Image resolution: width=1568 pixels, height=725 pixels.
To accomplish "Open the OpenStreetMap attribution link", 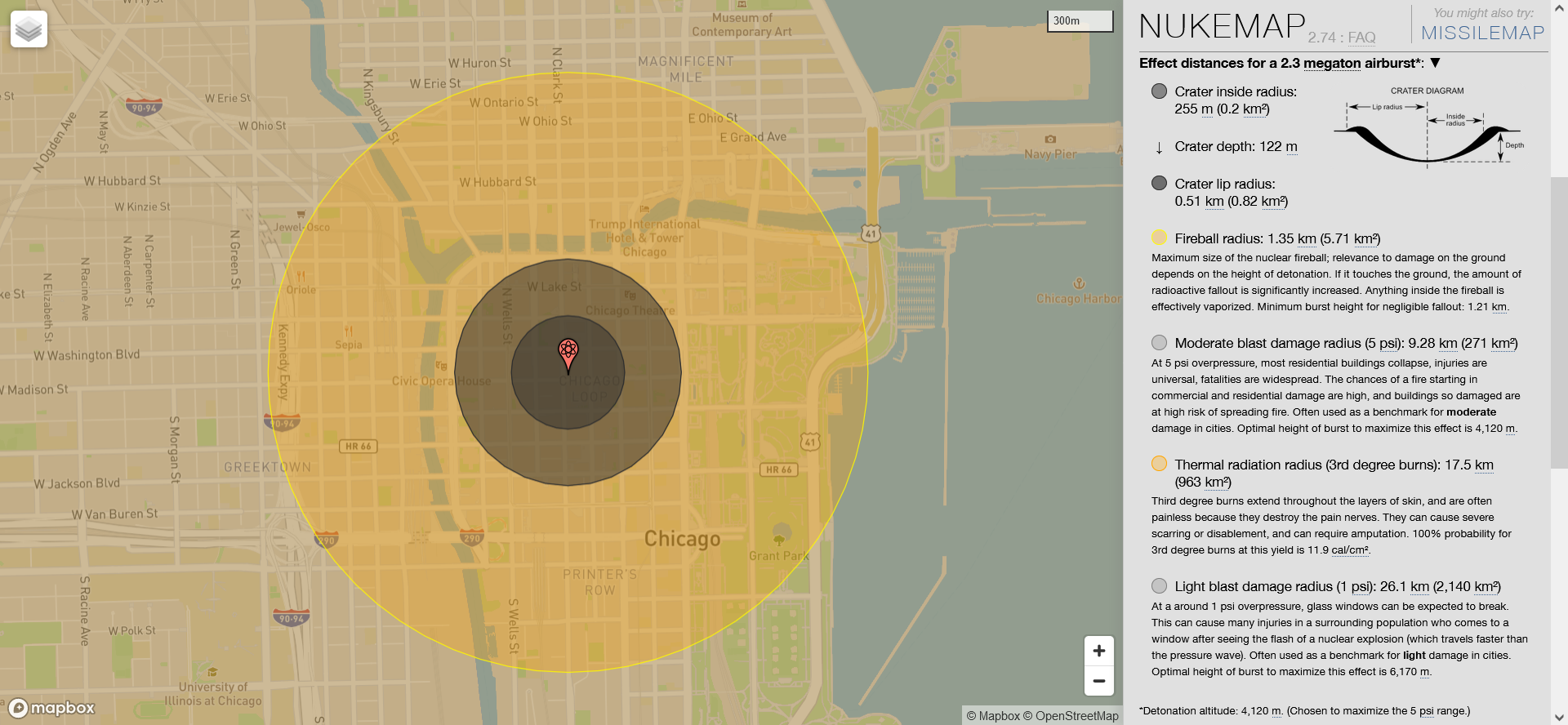I will click(1076, 716).
